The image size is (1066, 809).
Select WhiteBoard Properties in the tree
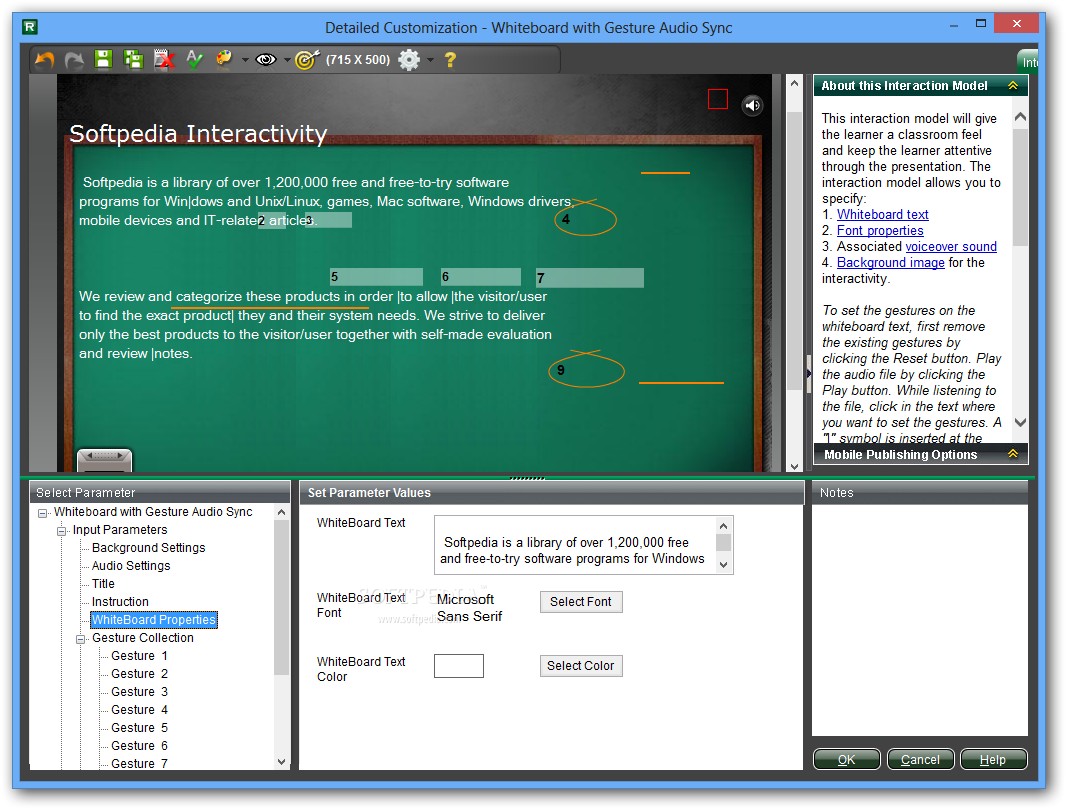pos(154,620)
